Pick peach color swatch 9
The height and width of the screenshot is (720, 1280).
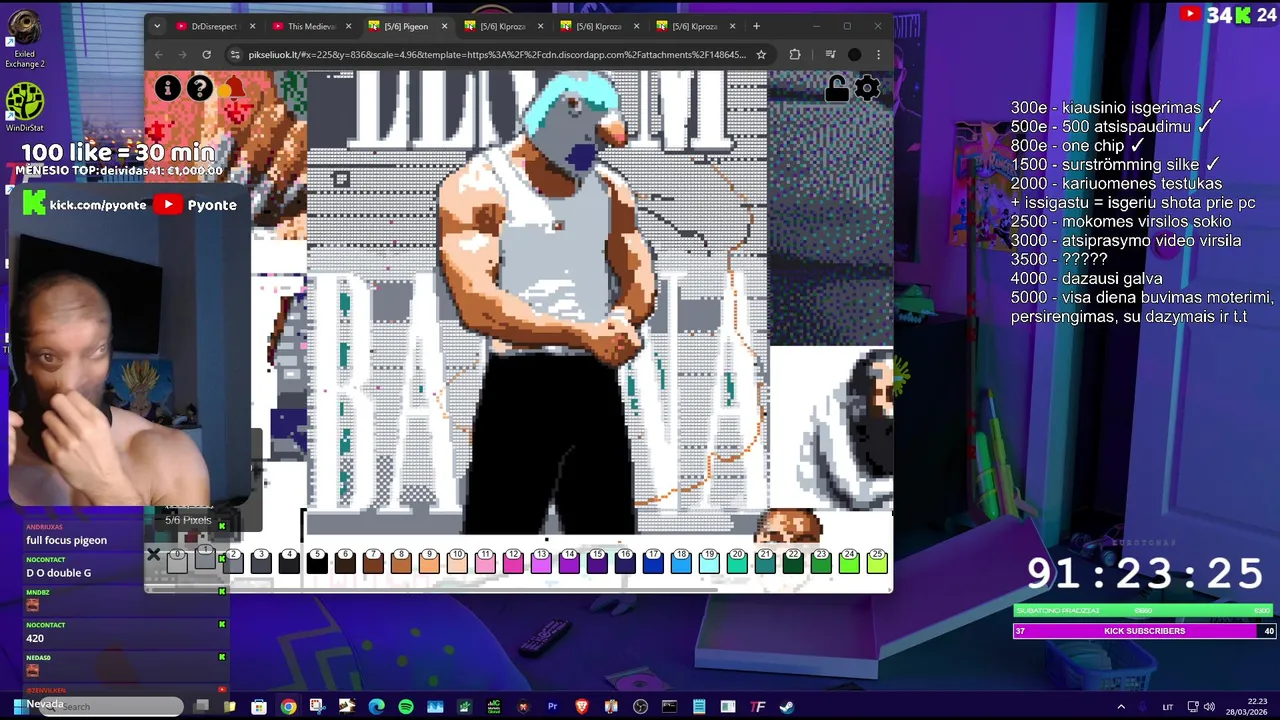429,562
